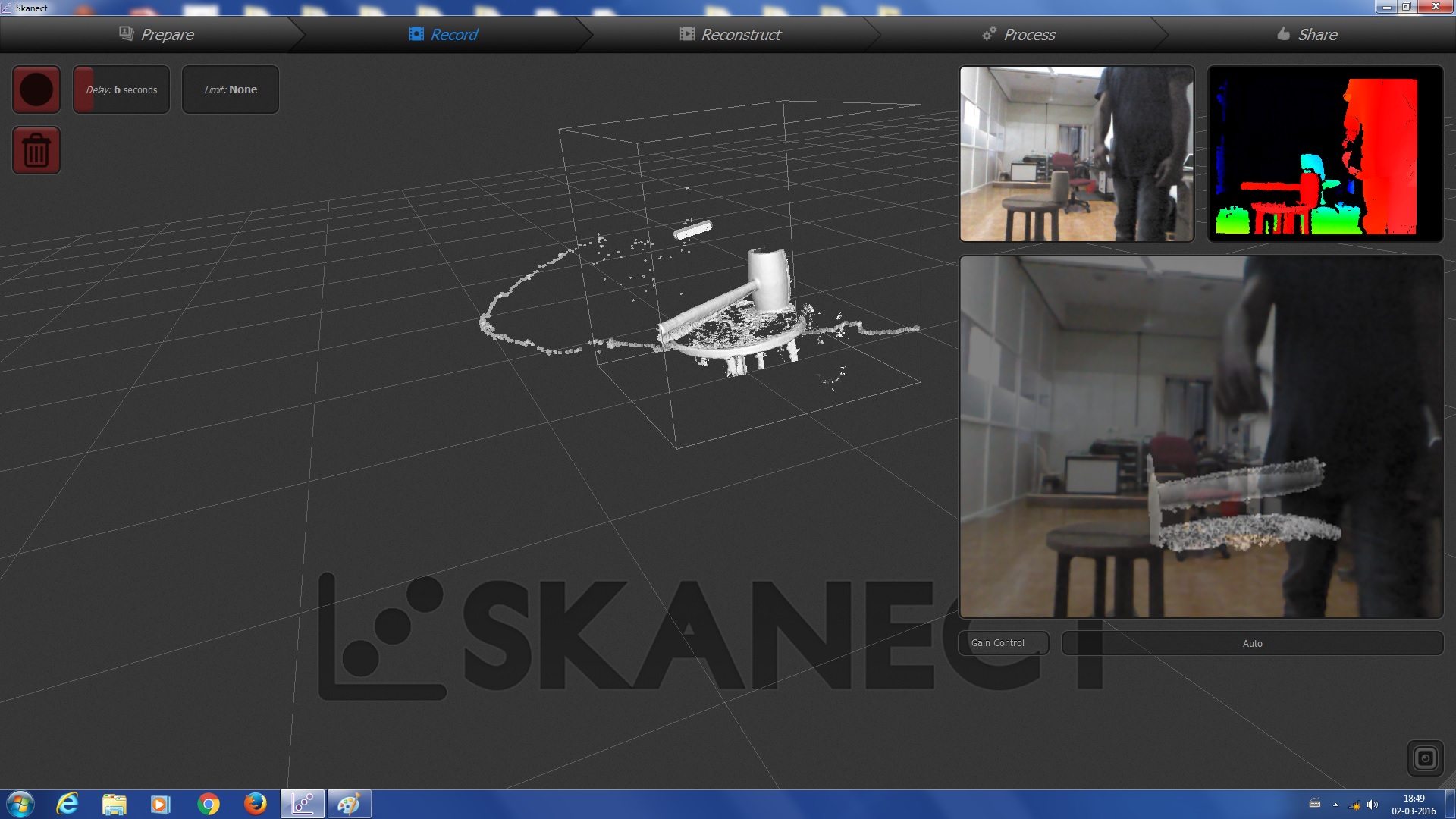
Task: Start recording with the red record button
Action: point(36,89)
